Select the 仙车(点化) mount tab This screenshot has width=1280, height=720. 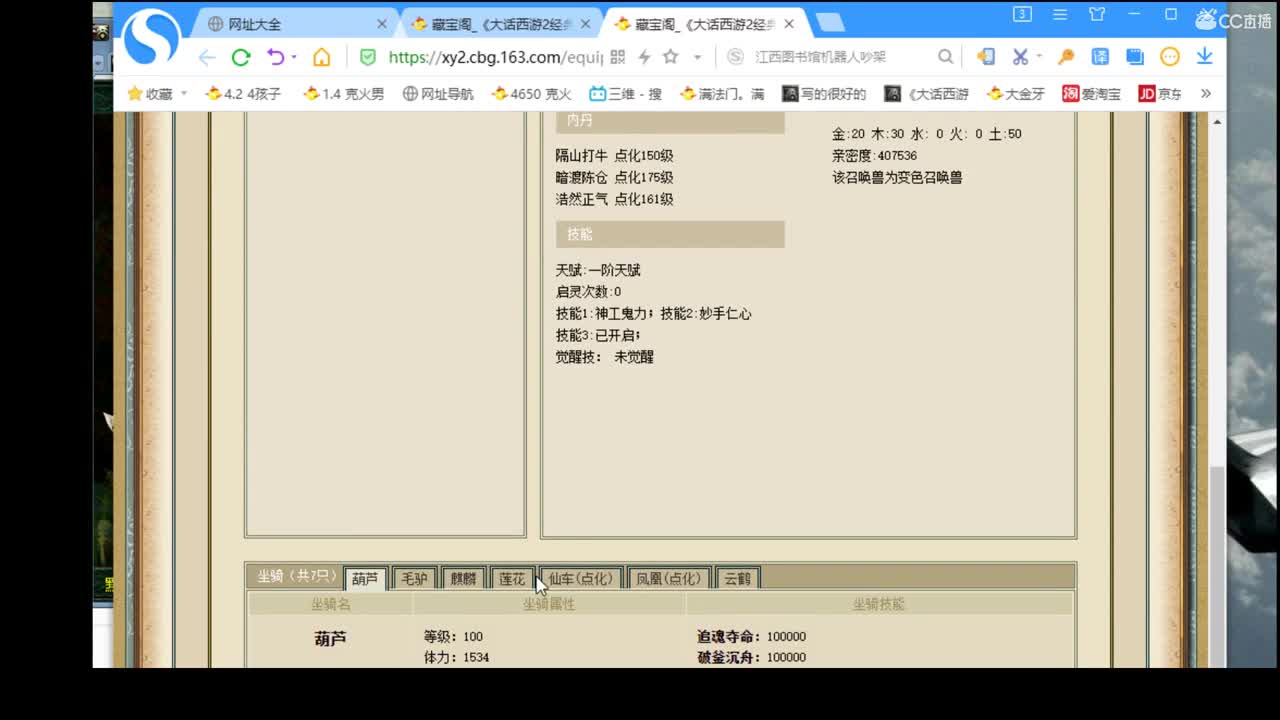[x=580, y=579]
